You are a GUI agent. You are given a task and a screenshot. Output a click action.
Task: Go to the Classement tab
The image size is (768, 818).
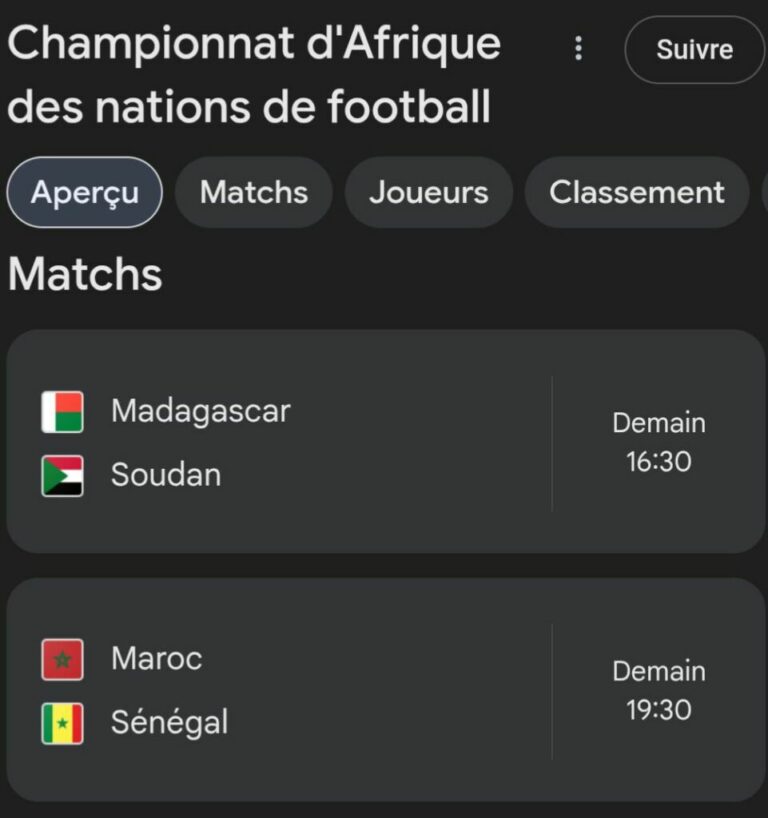pos(636,192)
